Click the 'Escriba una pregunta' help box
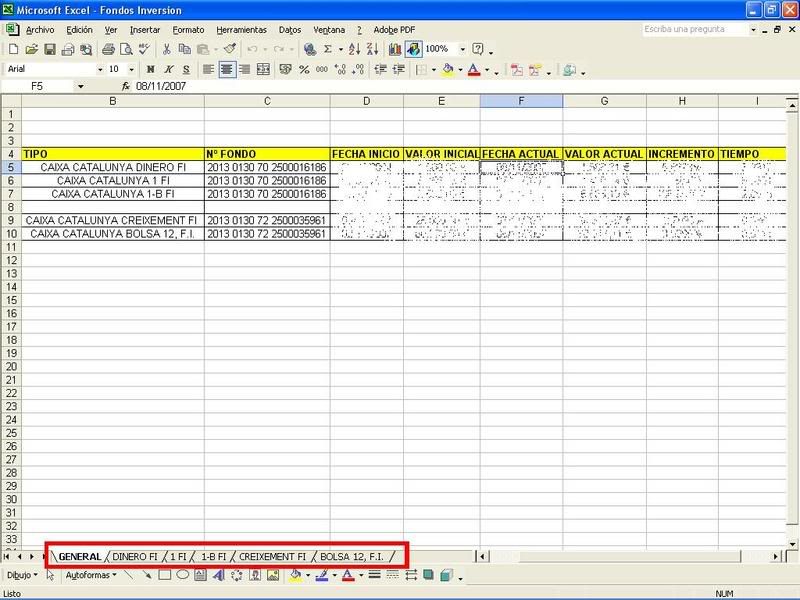This screenshot has height=600, width=800. (694, 30)
